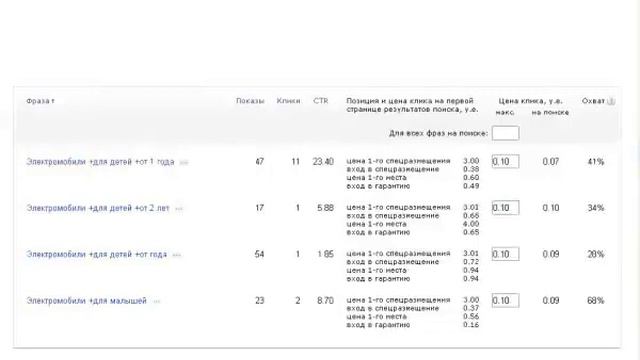Click impressions value 54
Viewport: 640px width, 360px height.
pos(260,254)
